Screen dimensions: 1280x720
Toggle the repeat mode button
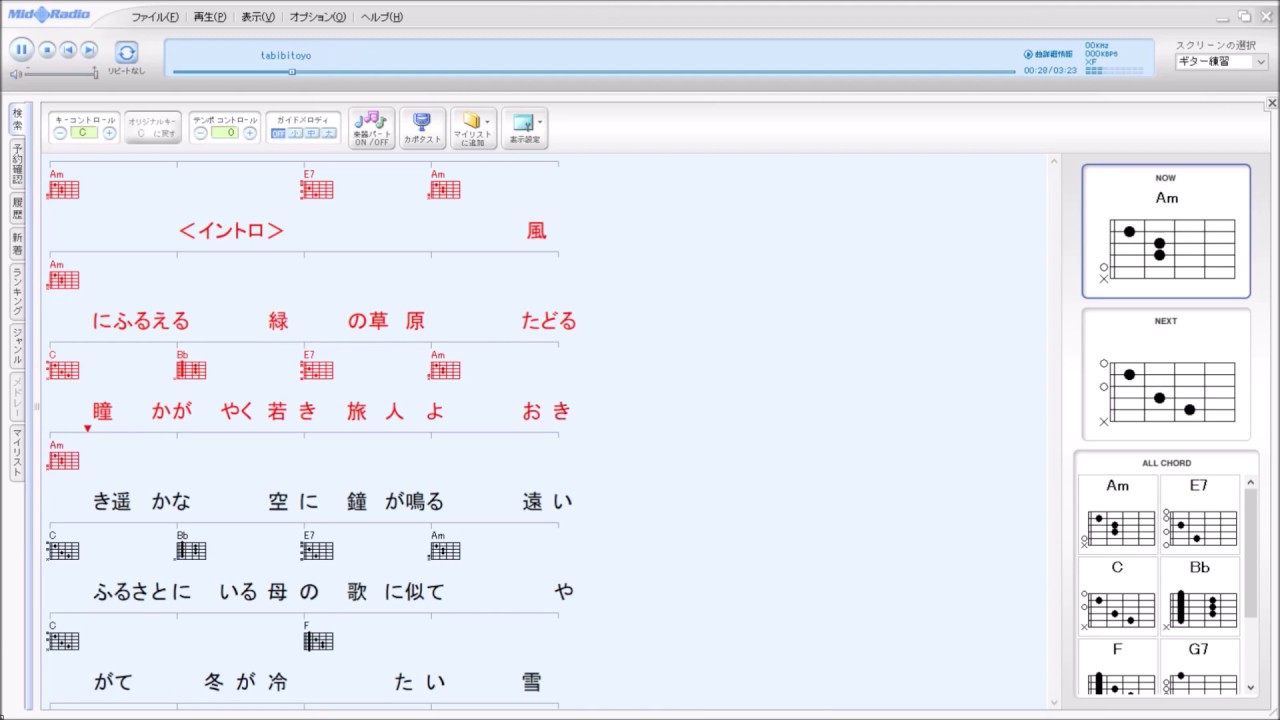pyautogui.click(x=126, y=52)
